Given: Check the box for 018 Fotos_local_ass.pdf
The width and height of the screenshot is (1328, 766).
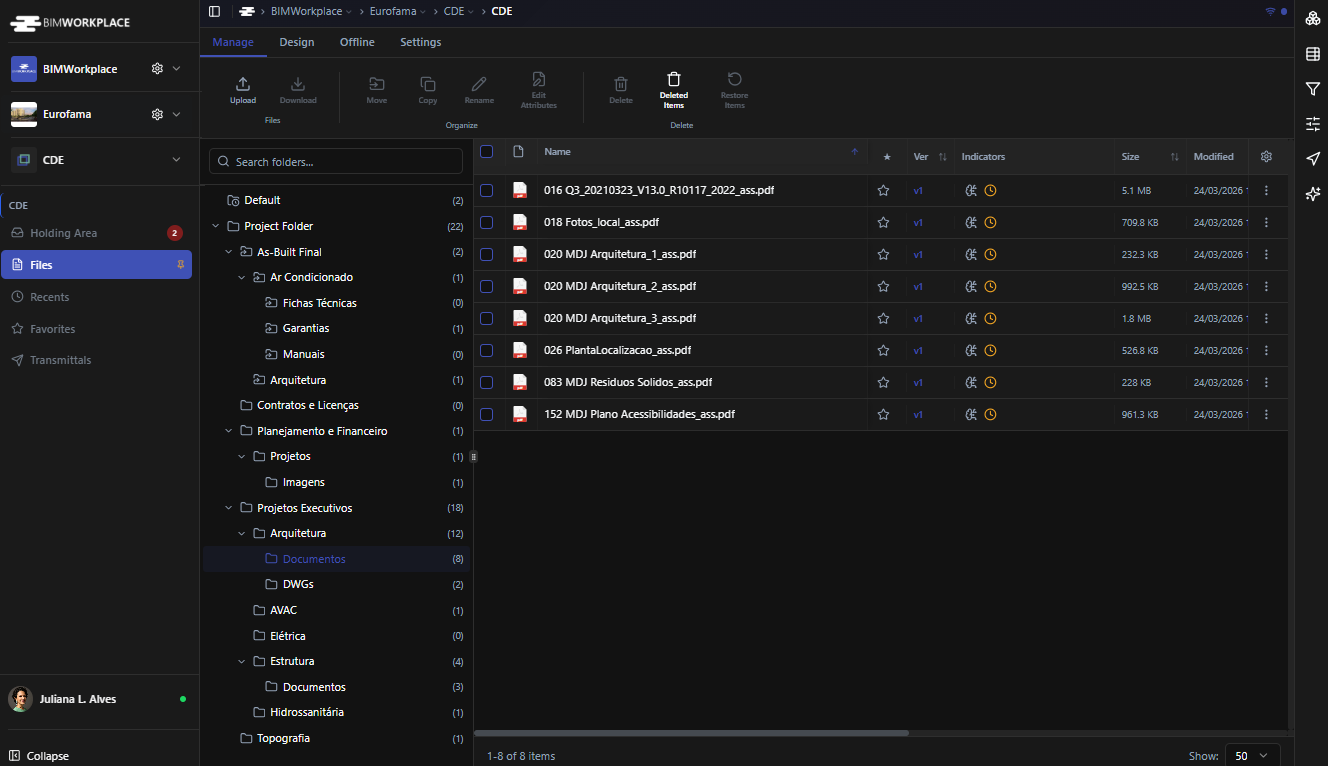Looking at the screenshot, I should 486,222.
